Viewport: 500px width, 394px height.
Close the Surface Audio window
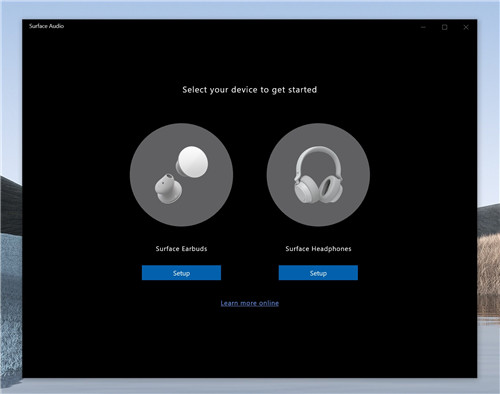(466, 27)
